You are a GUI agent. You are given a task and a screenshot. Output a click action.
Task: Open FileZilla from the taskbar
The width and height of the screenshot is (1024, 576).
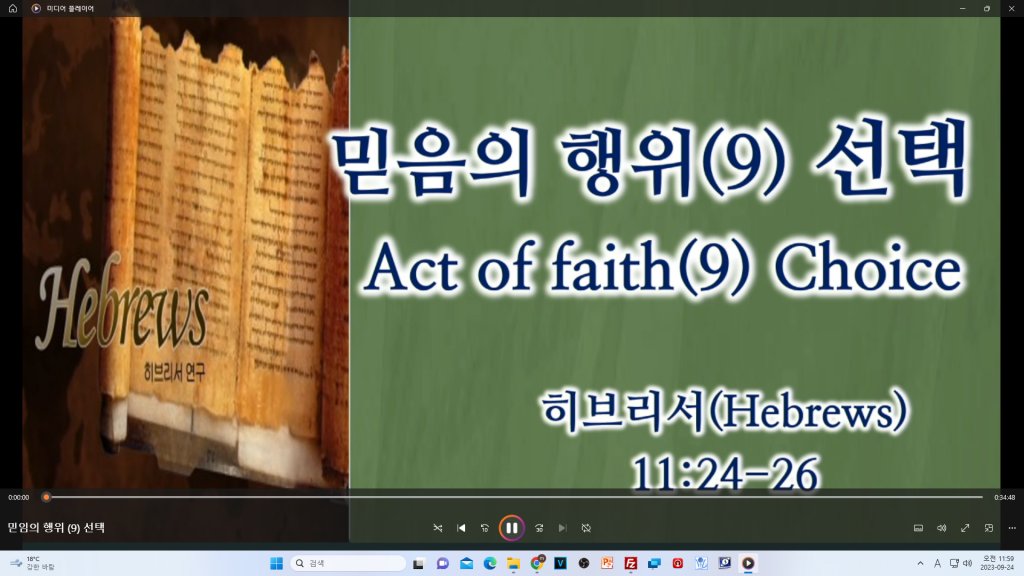click(x=631, y=563)
